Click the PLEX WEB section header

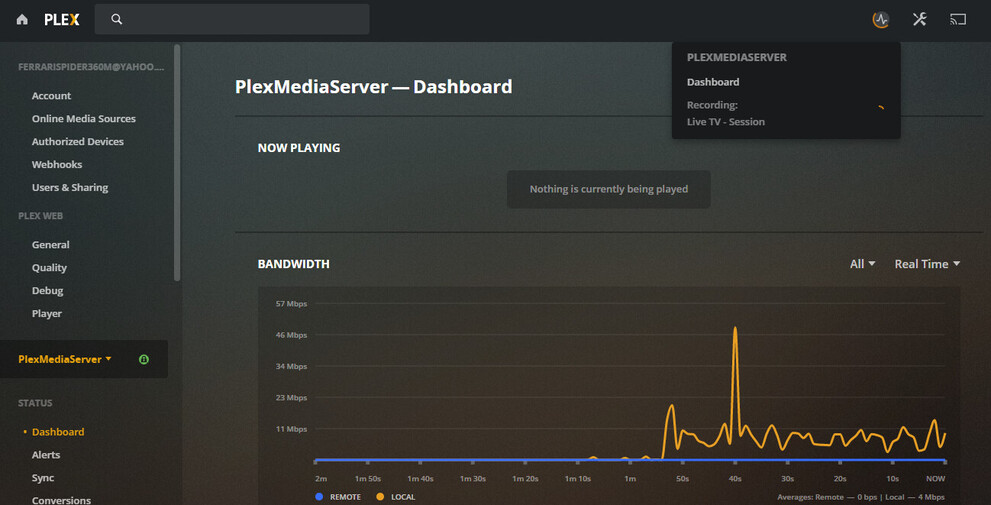pyautogui.click(x=40, y=216)
